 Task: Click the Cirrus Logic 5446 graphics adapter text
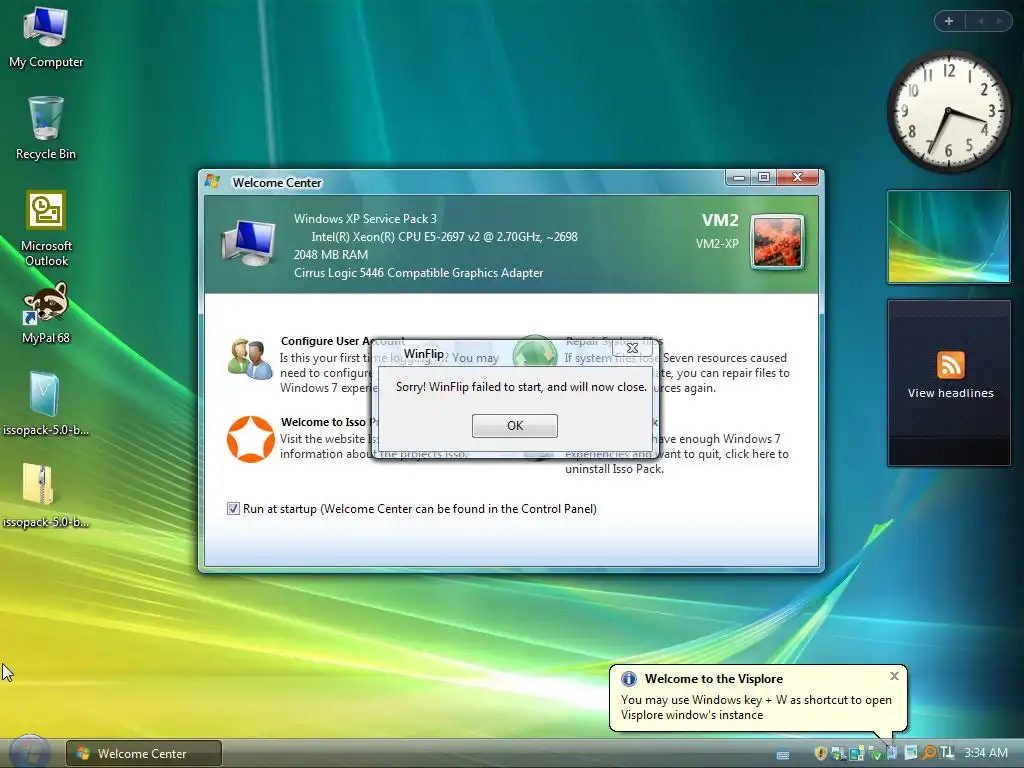click(x=418, y=273)
